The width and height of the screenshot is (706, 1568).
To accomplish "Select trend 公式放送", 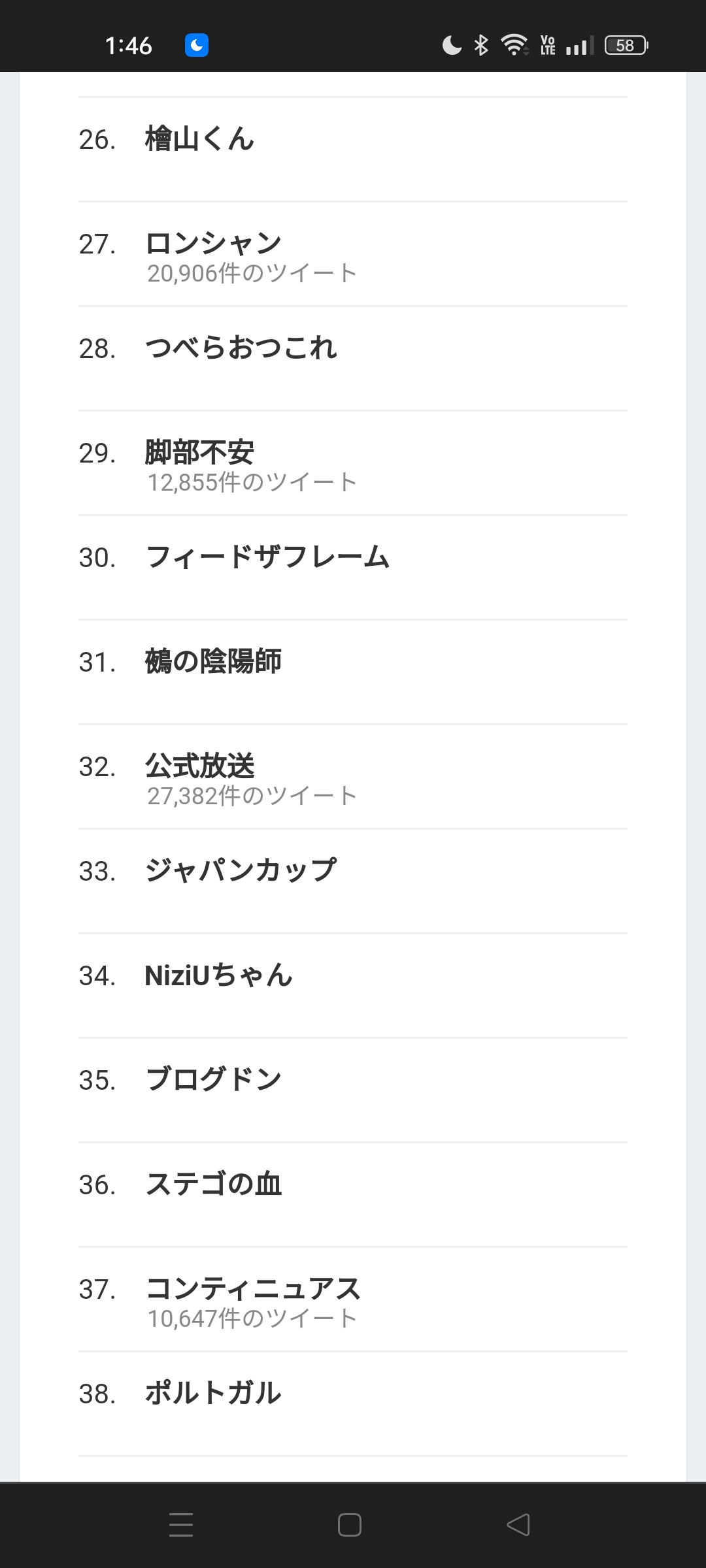I will (x=199, y=766).
